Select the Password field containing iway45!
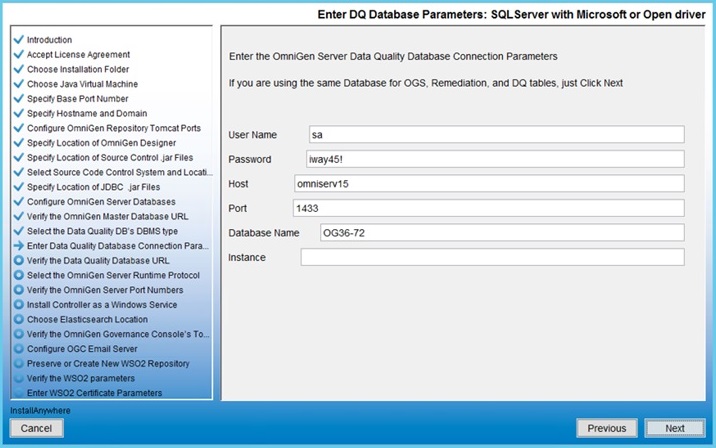The height and width of the screenshot is (448, 716). pos(495,159)
